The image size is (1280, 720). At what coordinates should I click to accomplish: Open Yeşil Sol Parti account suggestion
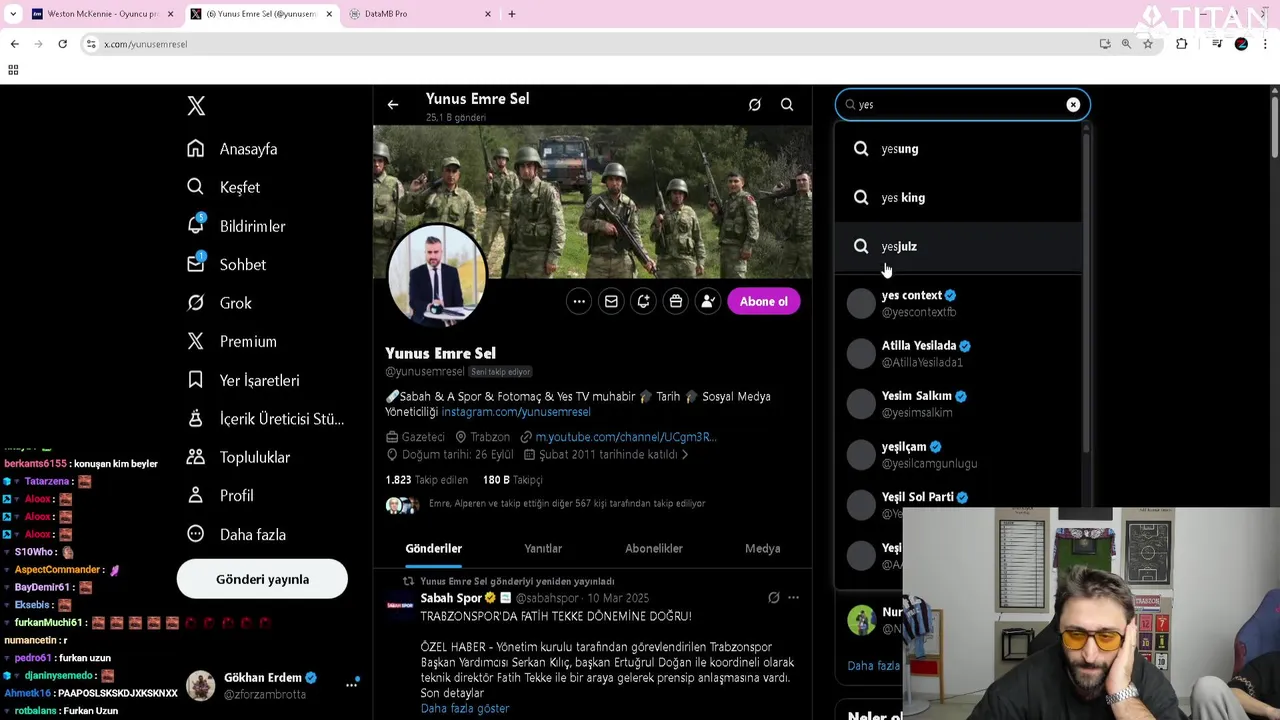pos(959,504)
